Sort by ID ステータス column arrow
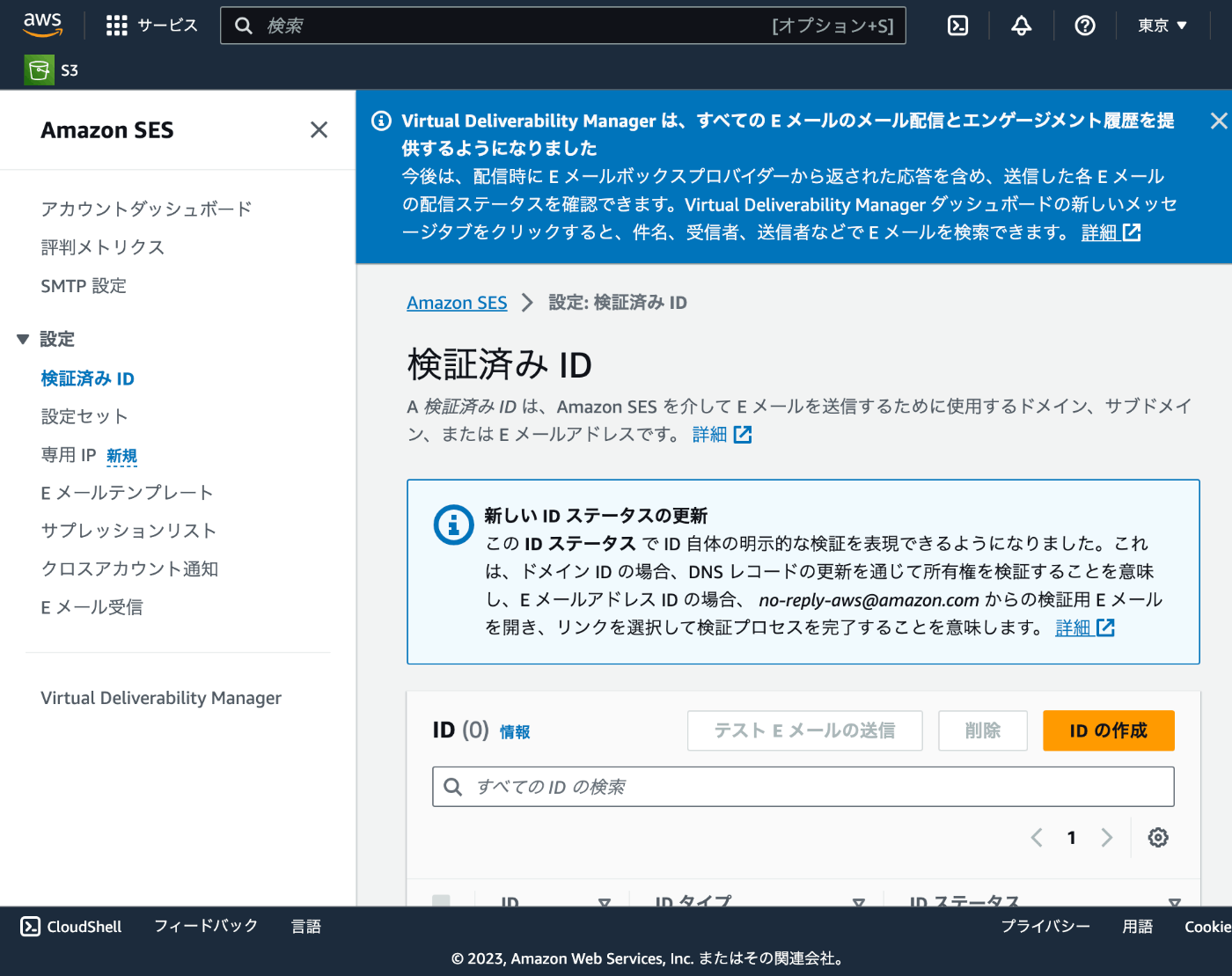Screen dimensions: 1232x976 coord(1175,902)
